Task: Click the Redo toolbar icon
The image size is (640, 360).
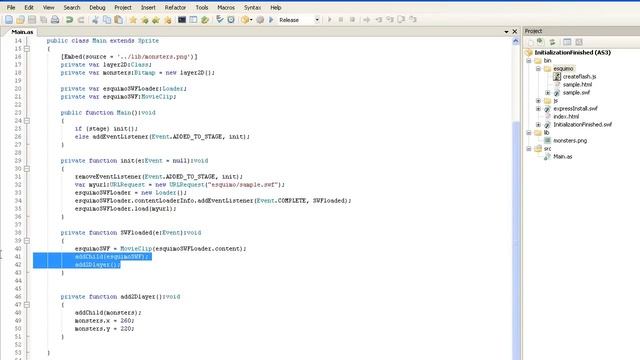Action: (x=81, y=20)
